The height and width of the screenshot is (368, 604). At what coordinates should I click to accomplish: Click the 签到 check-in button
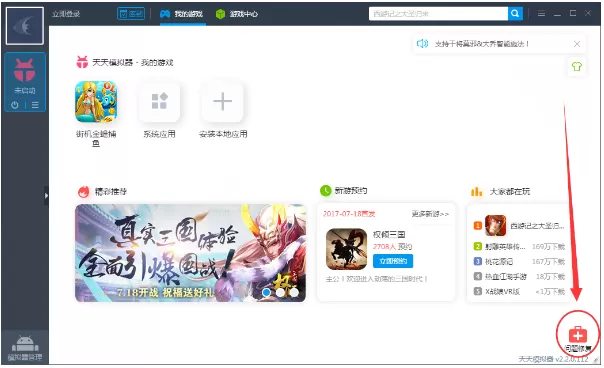[x=131, y=14]
